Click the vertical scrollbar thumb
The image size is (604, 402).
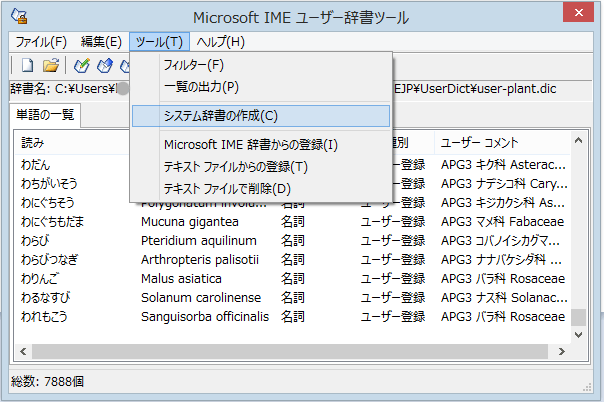pyautogui.click(x=578, y=318)
